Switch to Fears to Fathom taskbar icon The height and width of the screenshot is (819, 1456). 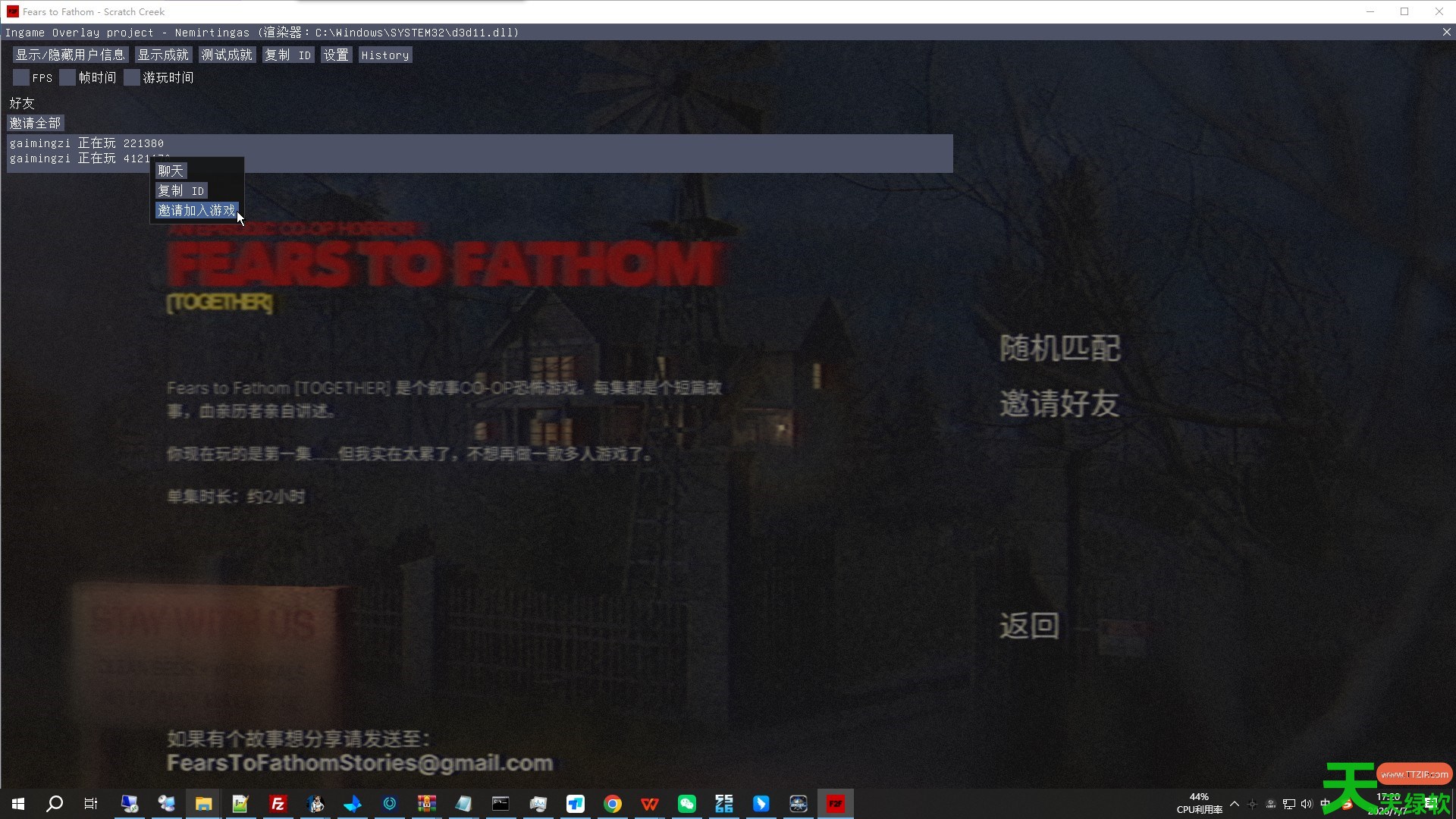click(x=835, y=804)
